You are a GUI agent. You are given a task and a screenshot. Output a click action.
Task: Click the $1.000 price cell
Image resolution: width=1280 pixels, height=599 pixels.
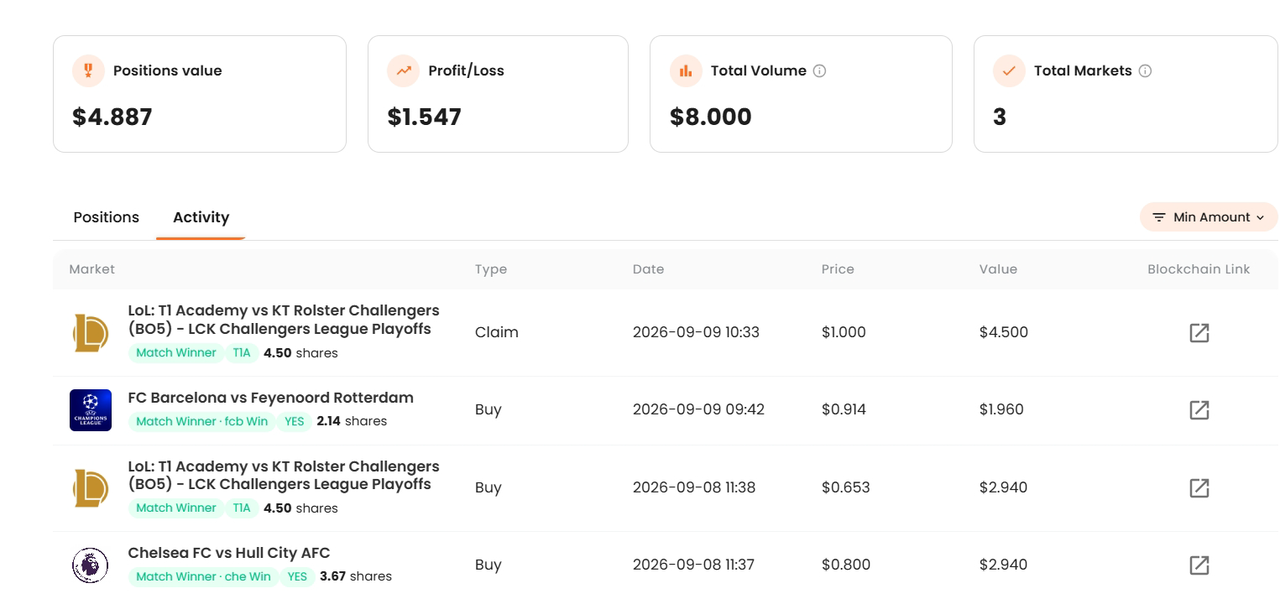tap(844, 332)
